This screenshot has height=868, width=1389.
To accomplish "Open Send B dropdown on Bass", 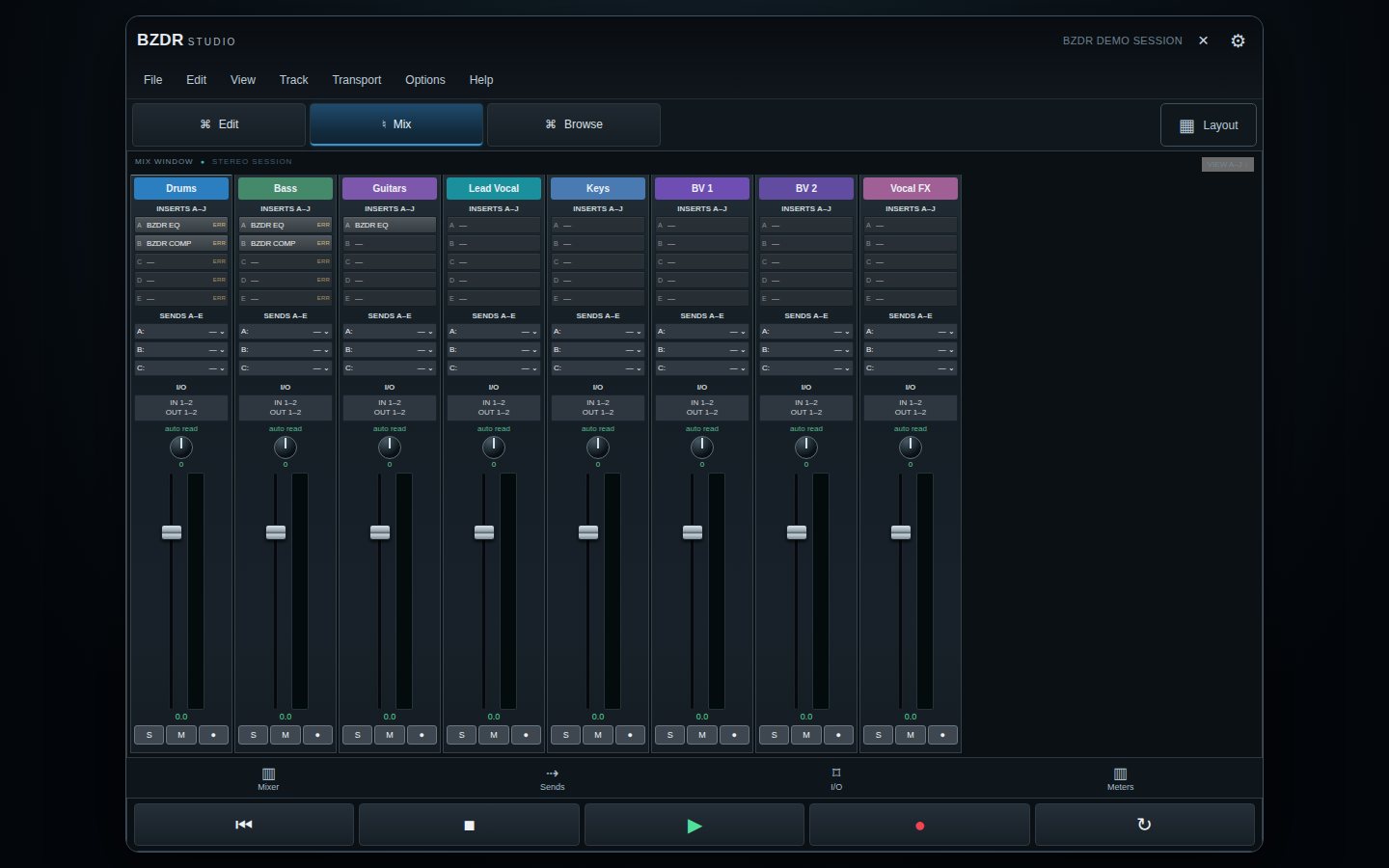I will 286,350.
